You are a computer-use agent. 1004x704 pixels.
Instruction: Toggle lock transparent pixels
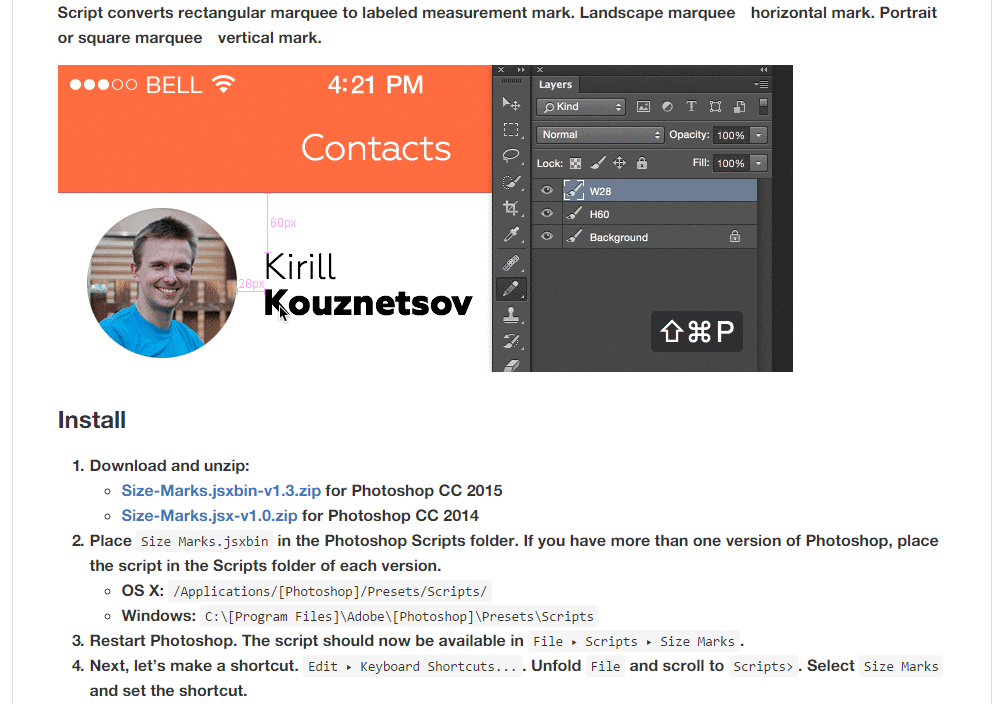click(576, 163)
